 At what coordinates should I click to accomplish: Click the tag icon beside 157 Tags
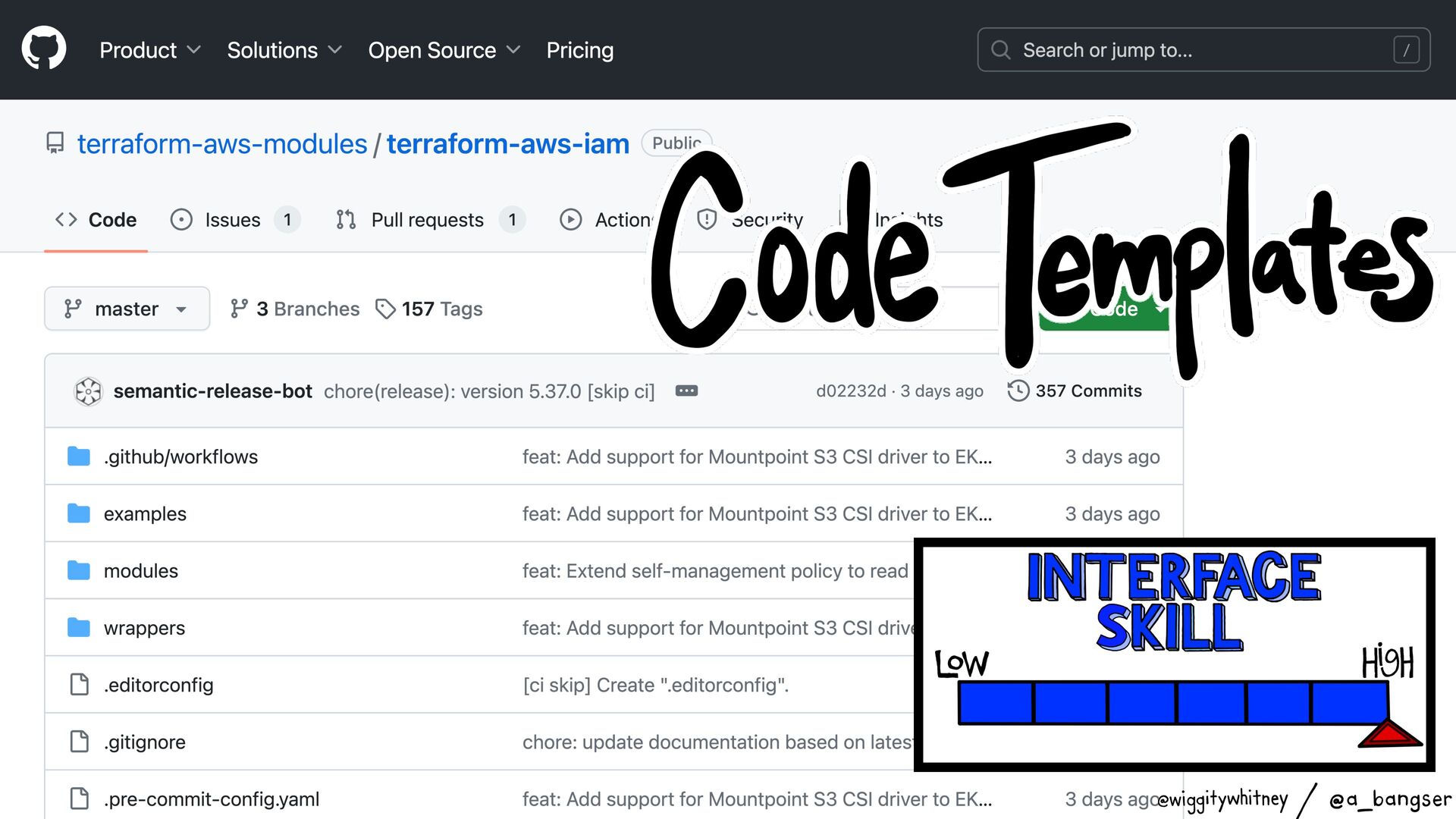385,309
